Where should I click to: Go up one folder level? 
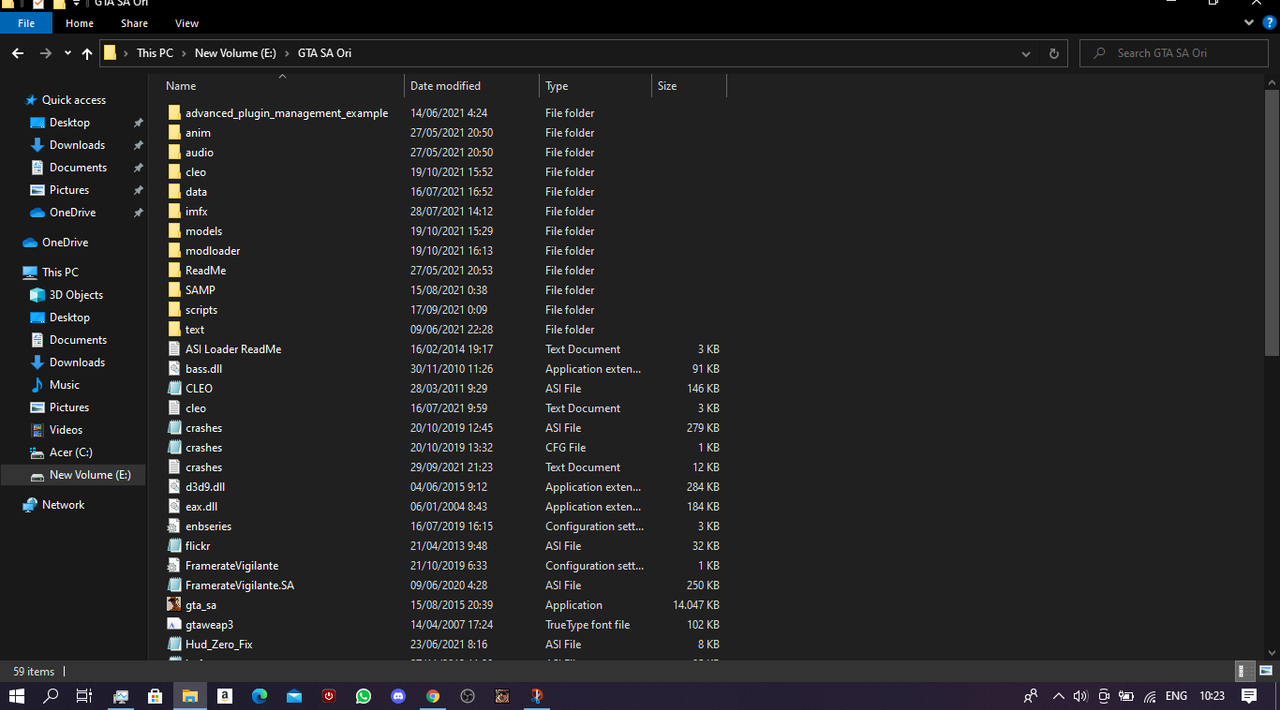coord(87,53)
